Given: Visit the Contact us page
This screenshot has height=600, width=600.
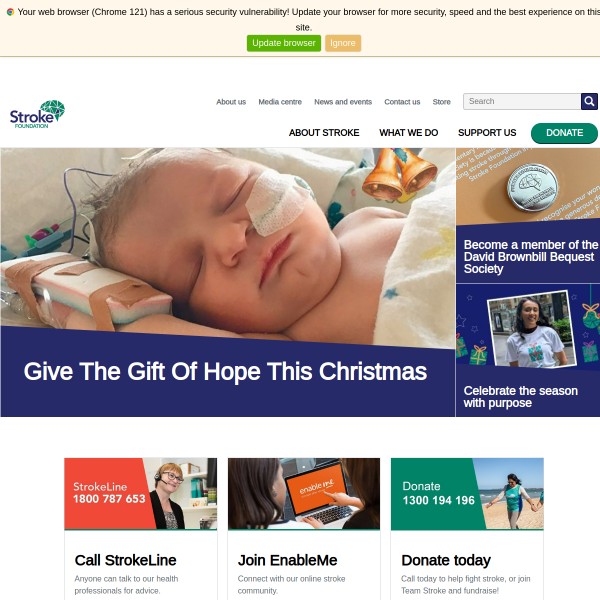Looking at the screenshot, I should pyautogui.click(x=402, y=102).
